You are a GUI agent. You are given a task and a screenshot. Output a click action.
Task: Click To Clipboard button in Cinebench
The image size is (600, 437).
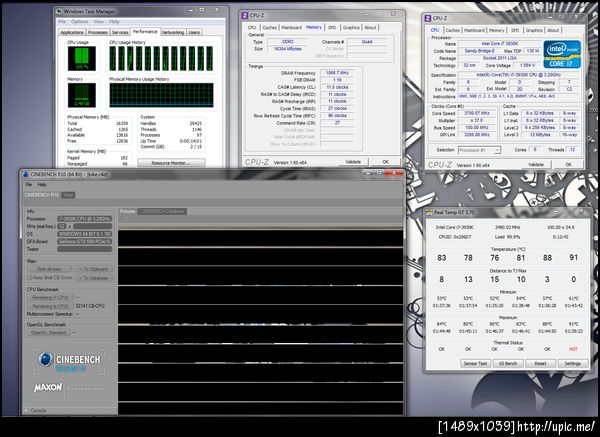[93, 269]
